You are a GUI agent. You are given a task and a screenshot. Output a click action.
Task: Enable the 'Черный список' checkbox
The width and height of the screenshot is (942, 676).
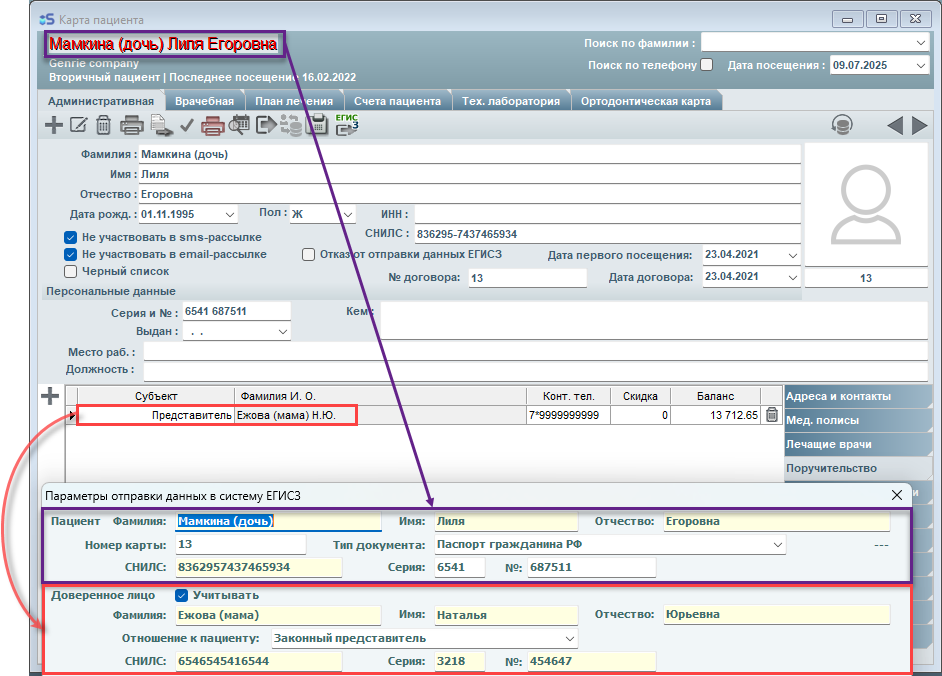[x=71, y=271]
